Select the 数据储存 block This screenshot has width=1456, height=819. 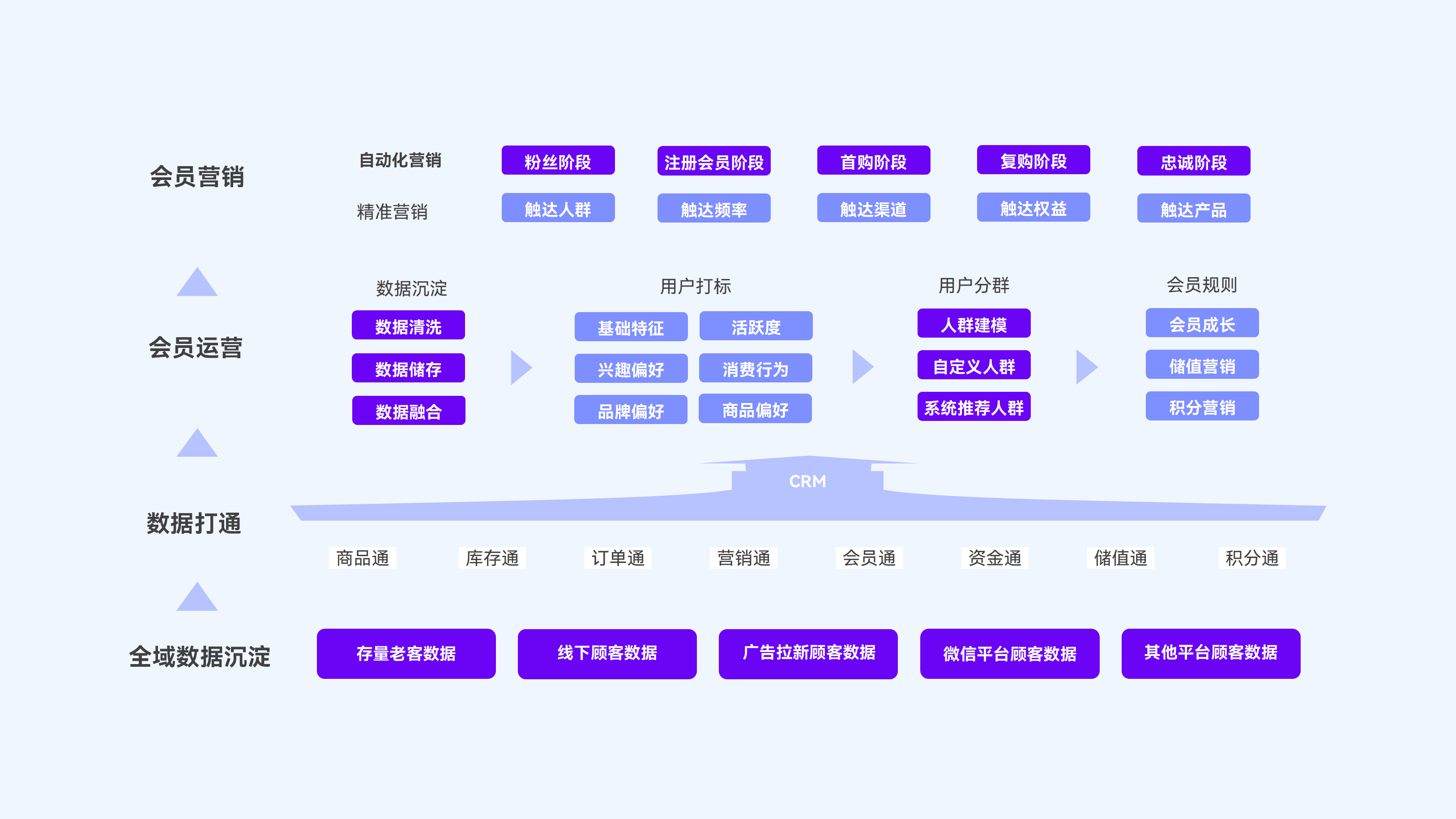pos(408,368)
